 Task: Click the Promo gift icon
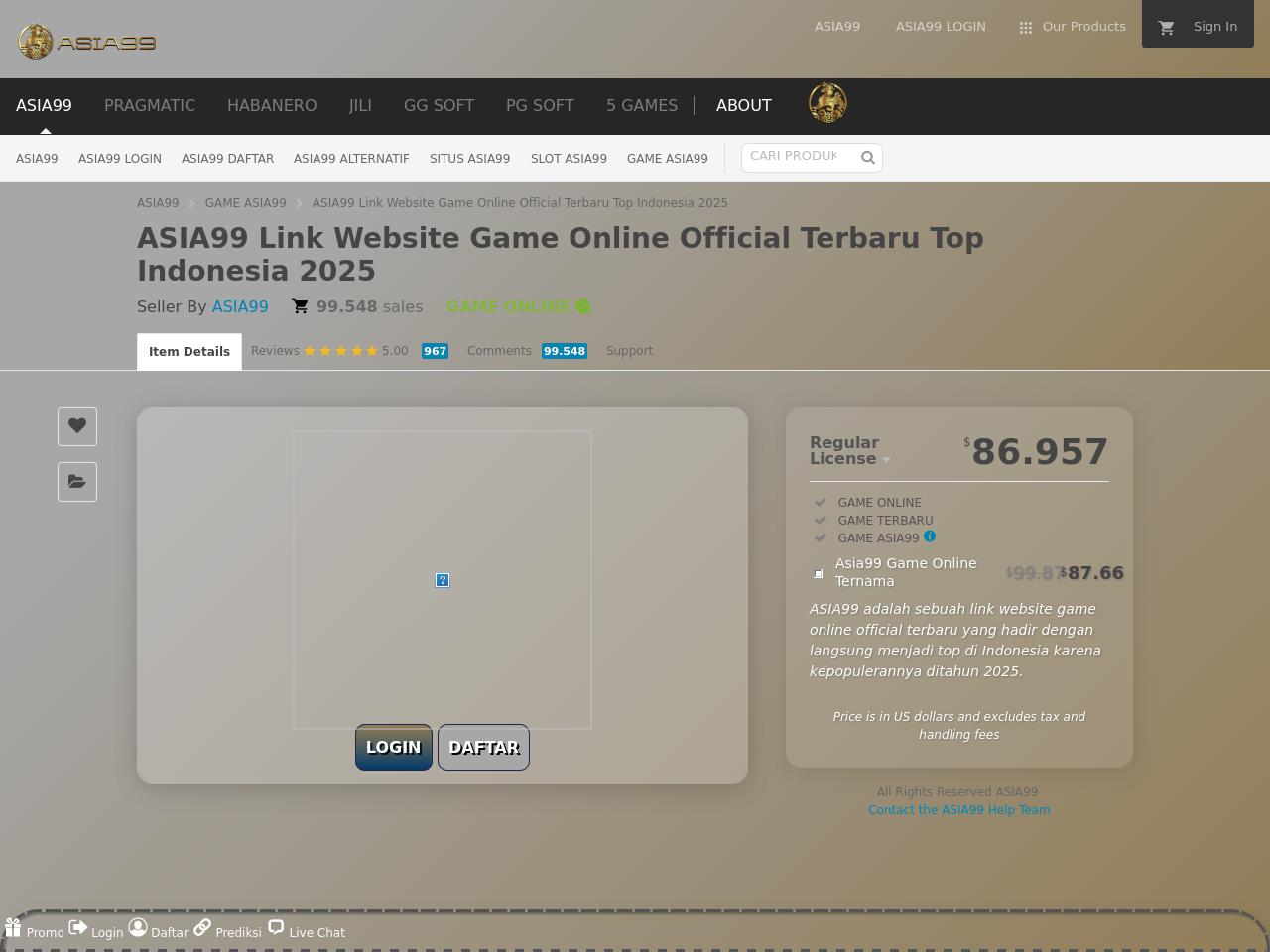coord(13,928)
